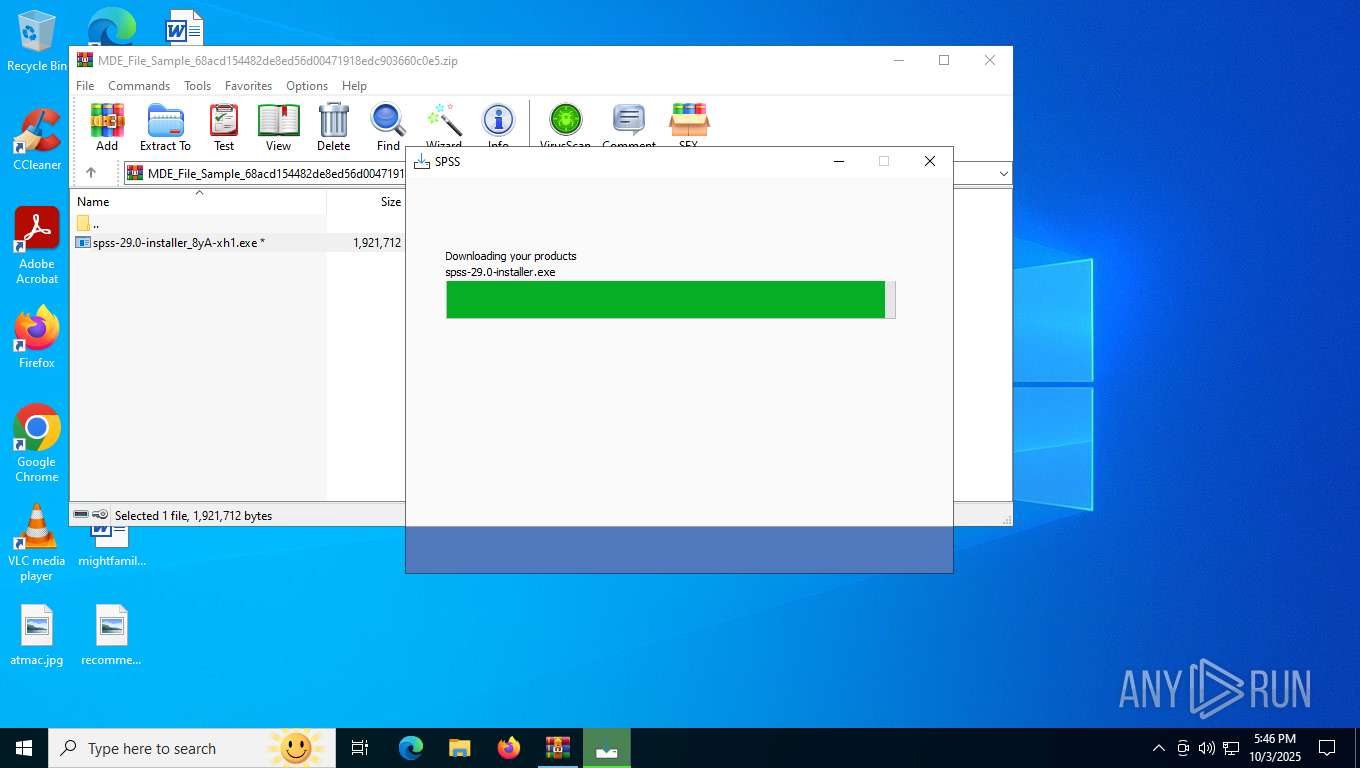
Task: Click the file size 1,921,712 cell
Action: point(377,242)
